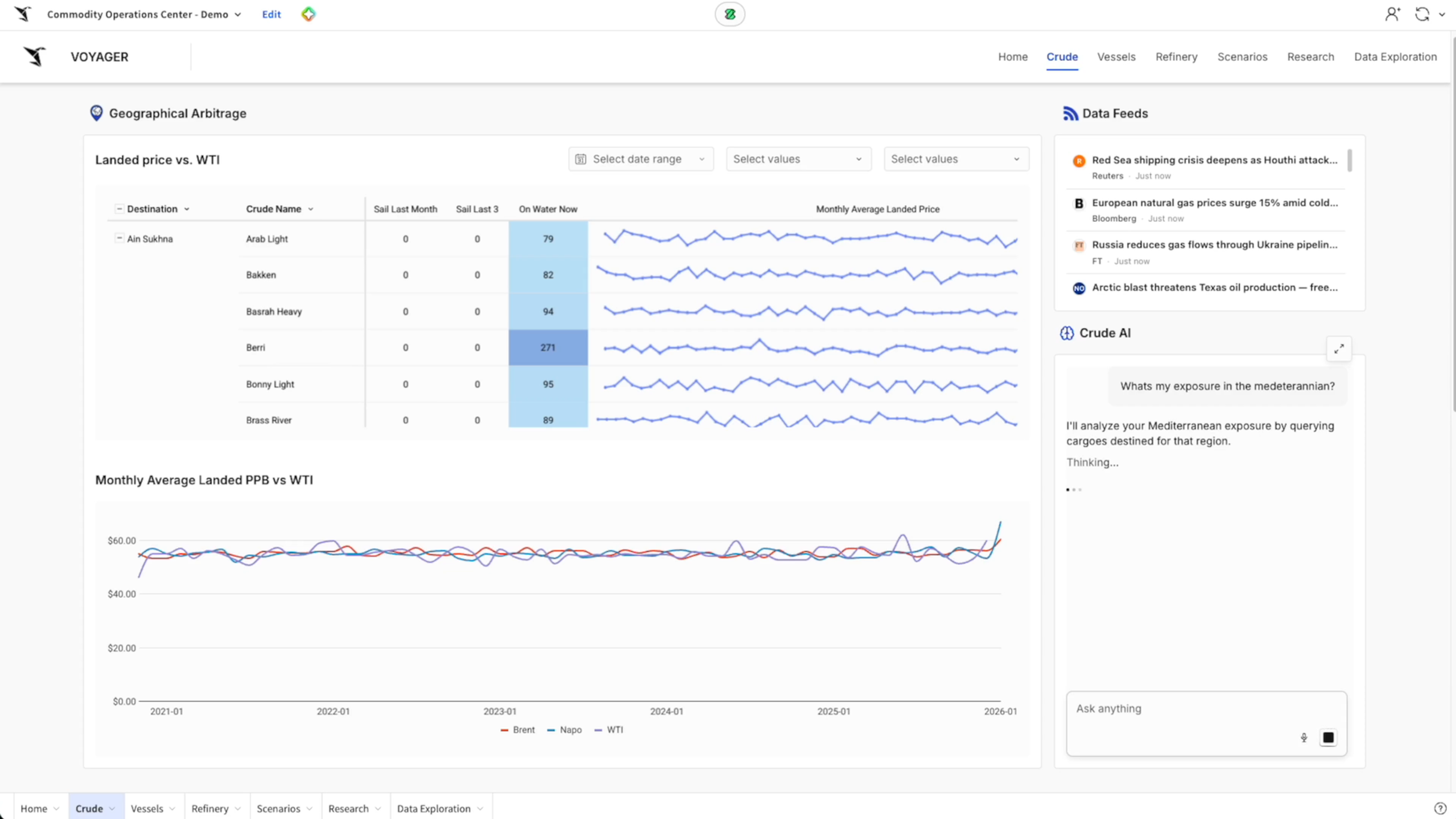Open the bottom Home tab dropdown arrow

(56, 809)
